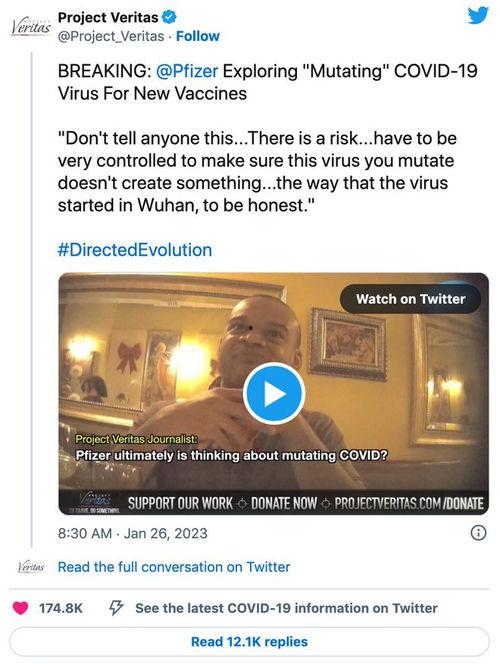The height and width of the screenshot is (664, 500).
Task: Click Watch on Twitter button
Action: click(x=410, y=299)
